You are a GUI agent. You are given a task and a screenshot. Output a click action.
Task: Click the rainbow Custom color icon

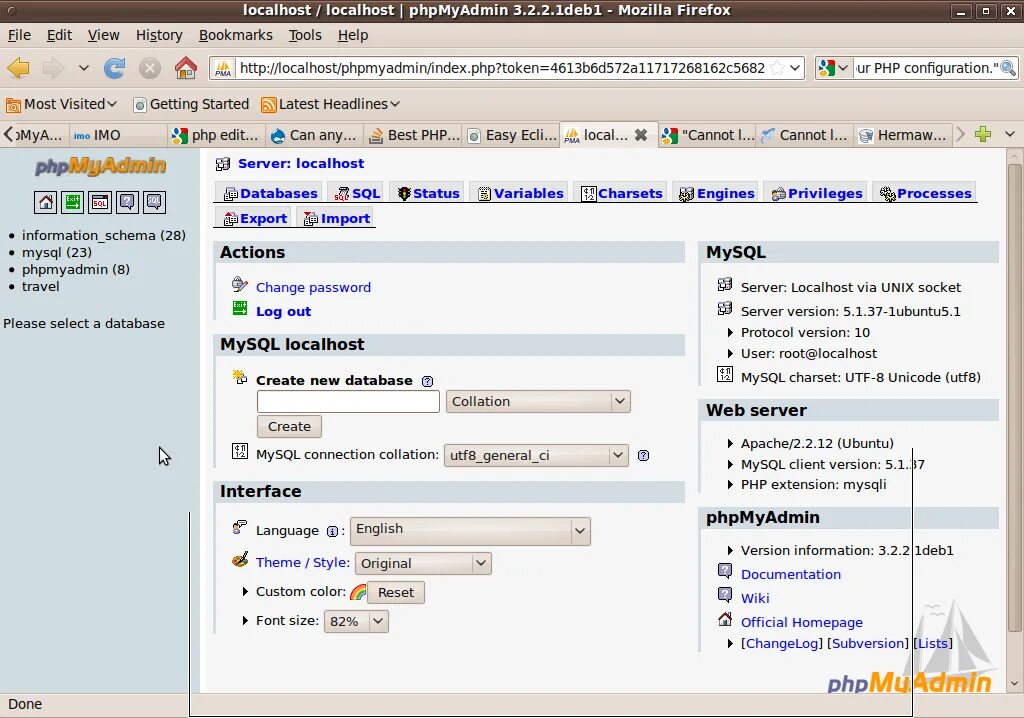358,592
